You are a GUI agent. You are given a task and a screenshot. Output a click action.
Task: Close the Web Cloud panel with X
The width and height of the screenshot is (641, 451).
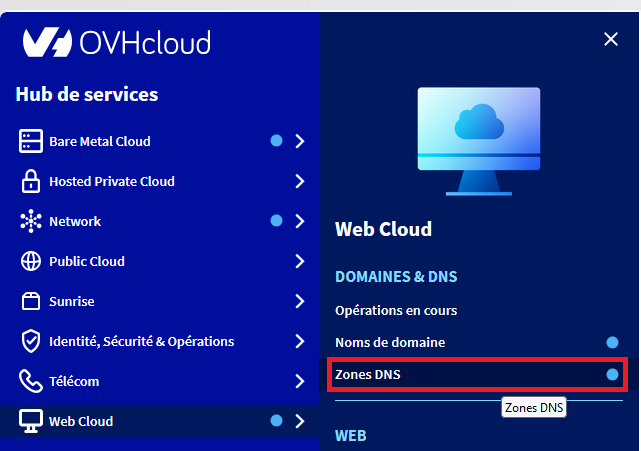pos(611,39)
